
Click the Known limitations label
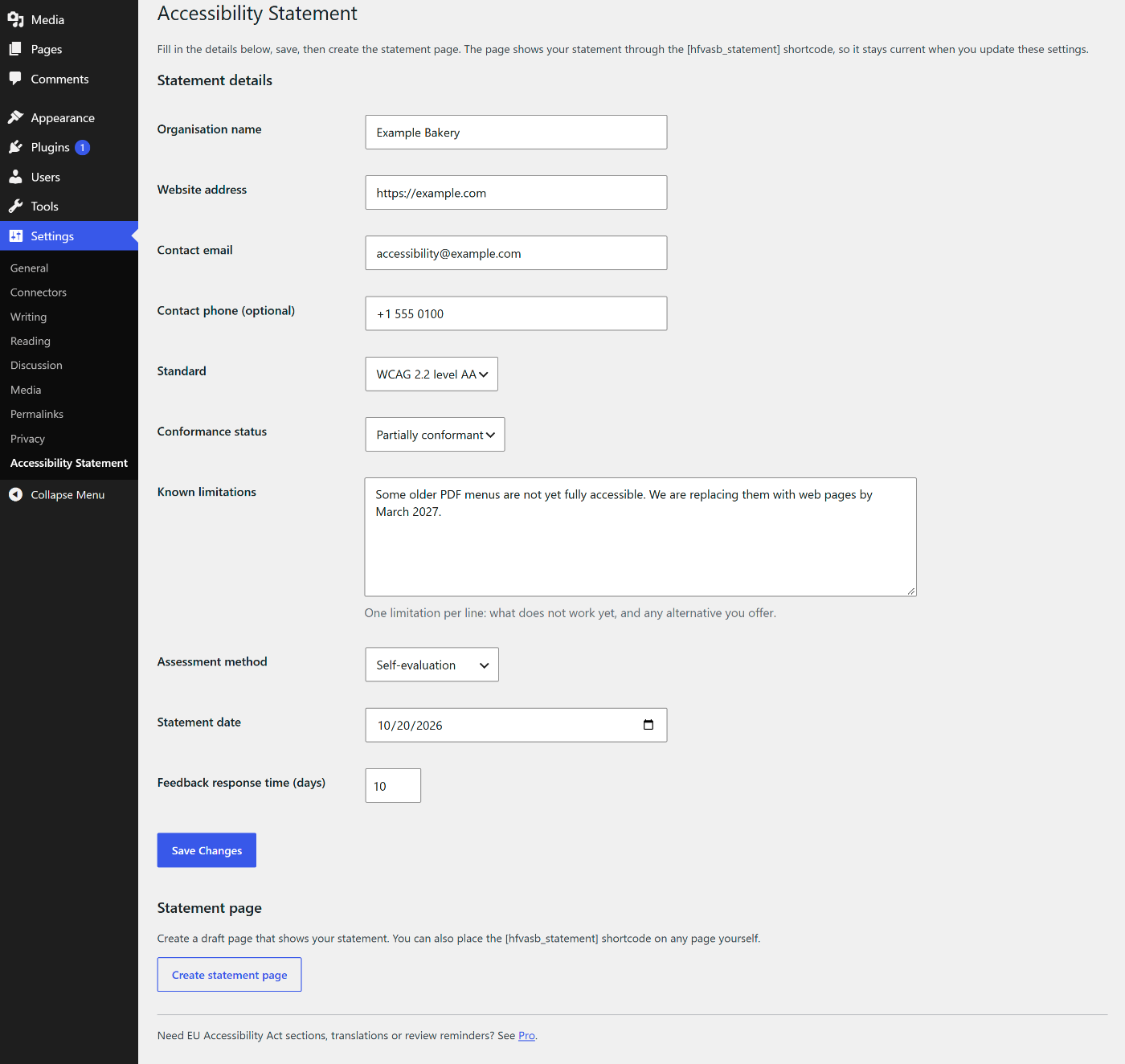click(207, 492)
